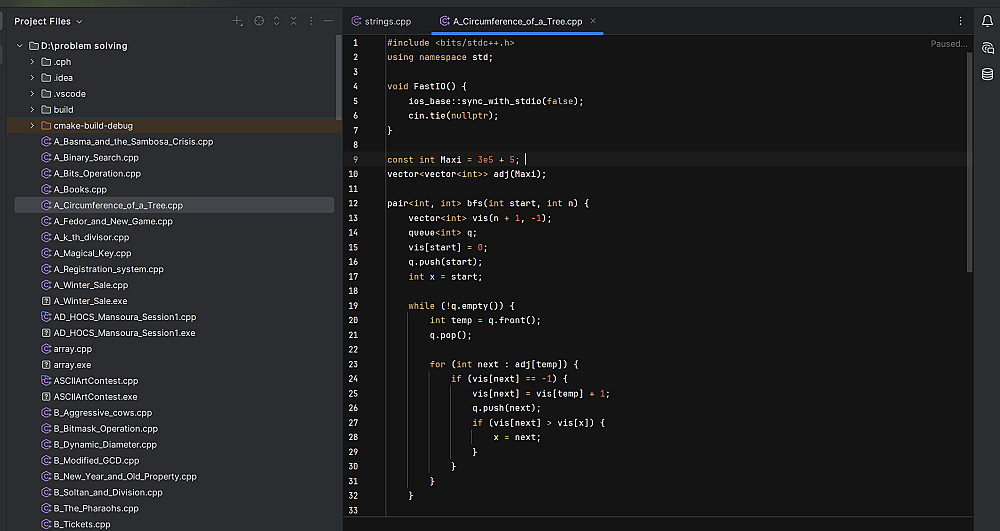Open the Notifications bell panel
The width and height of the screenshot is (1000, 531).
tap(988, 21)
